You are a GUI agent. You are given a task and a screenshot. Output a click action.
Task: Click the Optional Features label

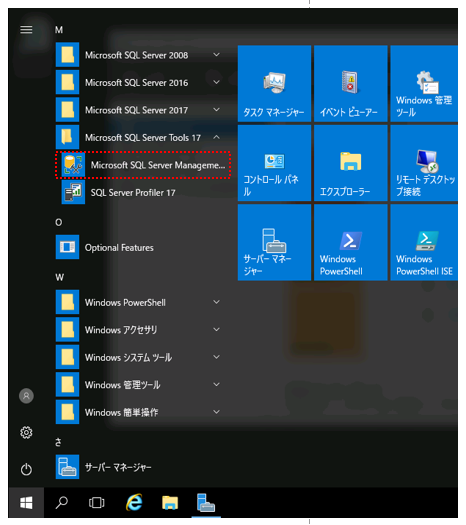click(119, 248)
